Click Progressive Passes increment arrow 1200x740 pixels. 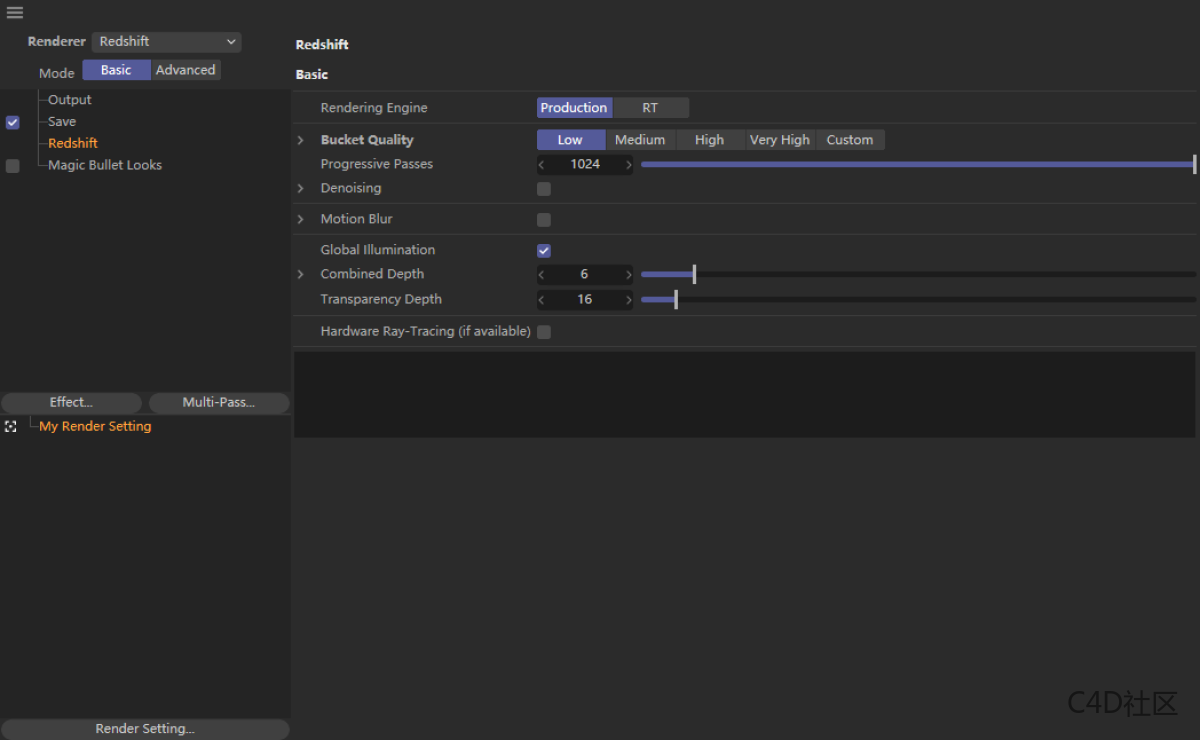pyautogui.click(x=628, y=165)
